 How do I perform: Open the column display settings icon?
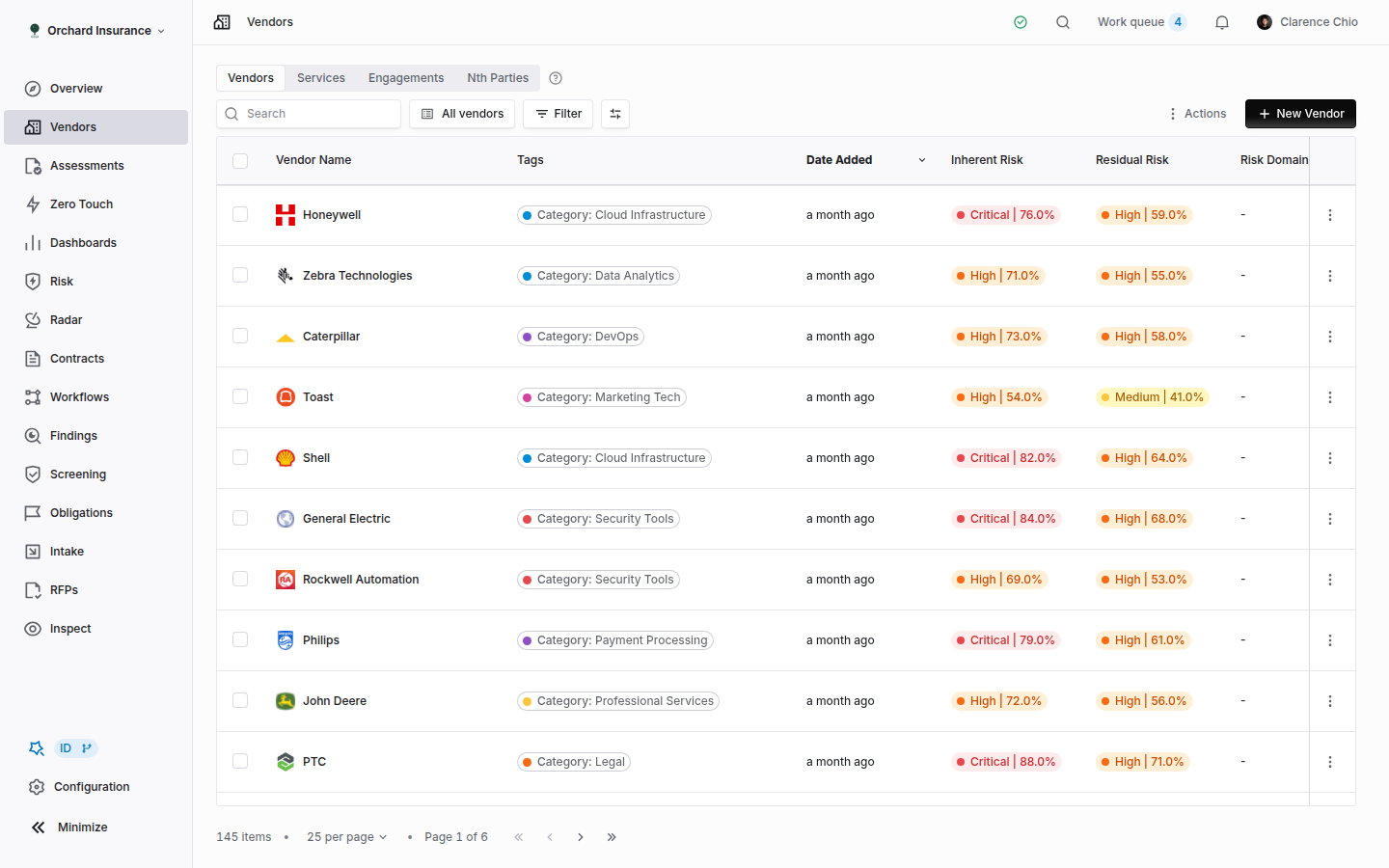615,114
